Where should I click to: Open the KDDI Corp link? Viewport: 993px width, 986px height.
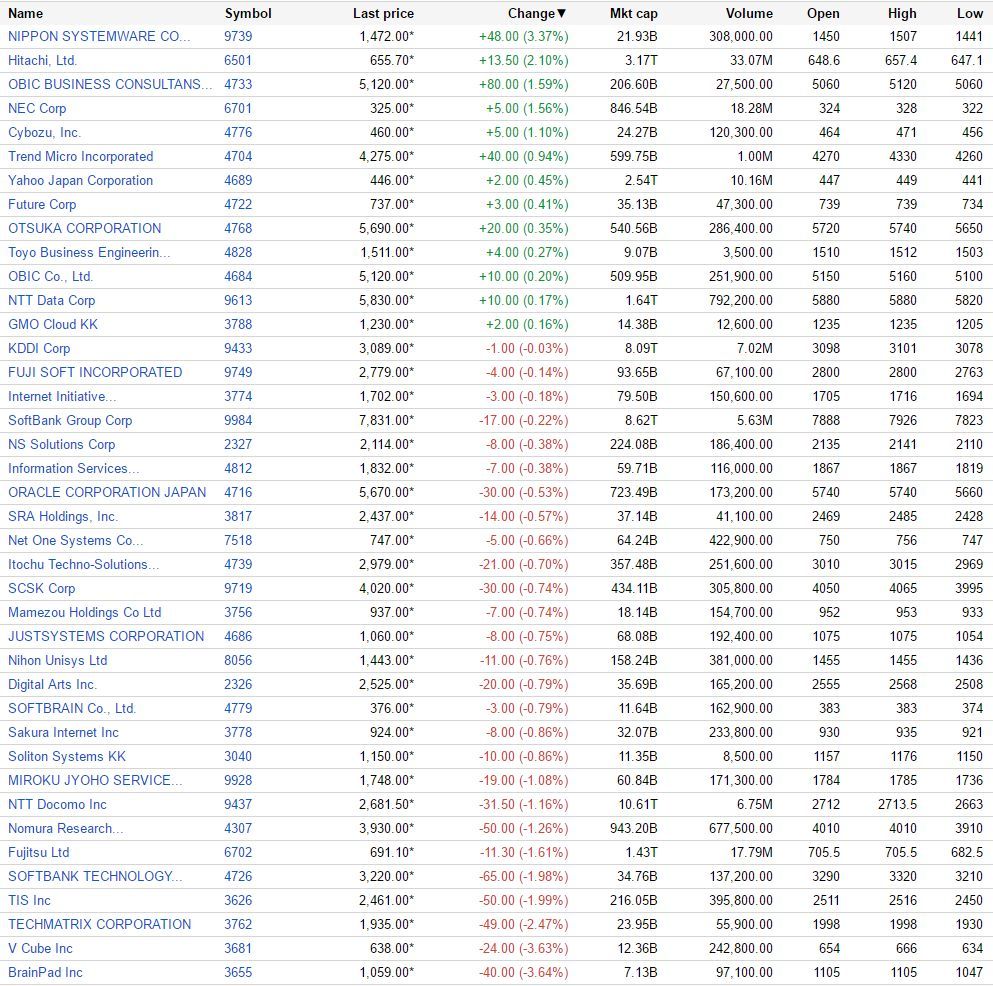point(39,349)
